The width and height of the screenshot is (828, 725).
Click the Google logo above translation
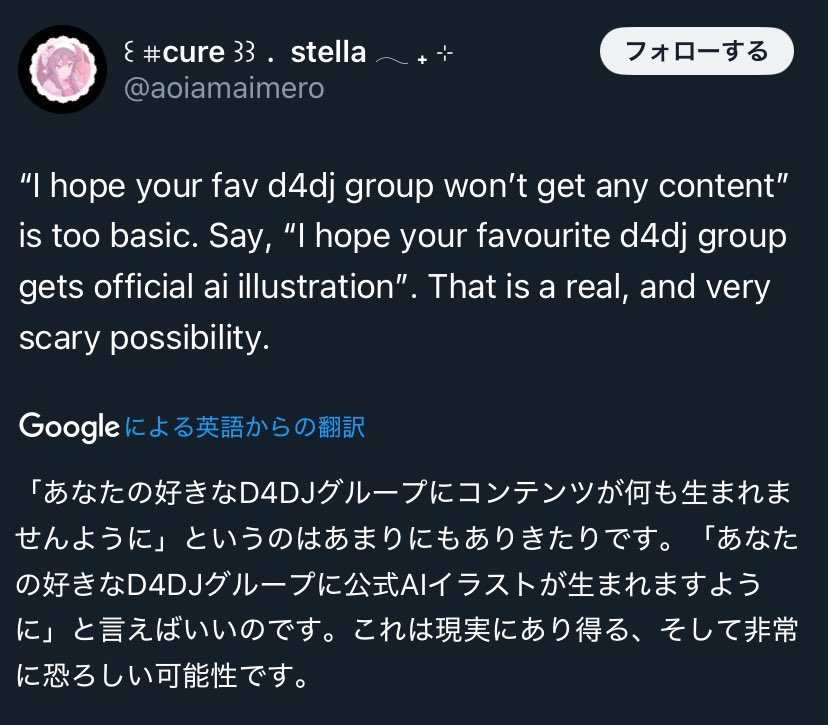pyautogui.click(x=69, y=427)
